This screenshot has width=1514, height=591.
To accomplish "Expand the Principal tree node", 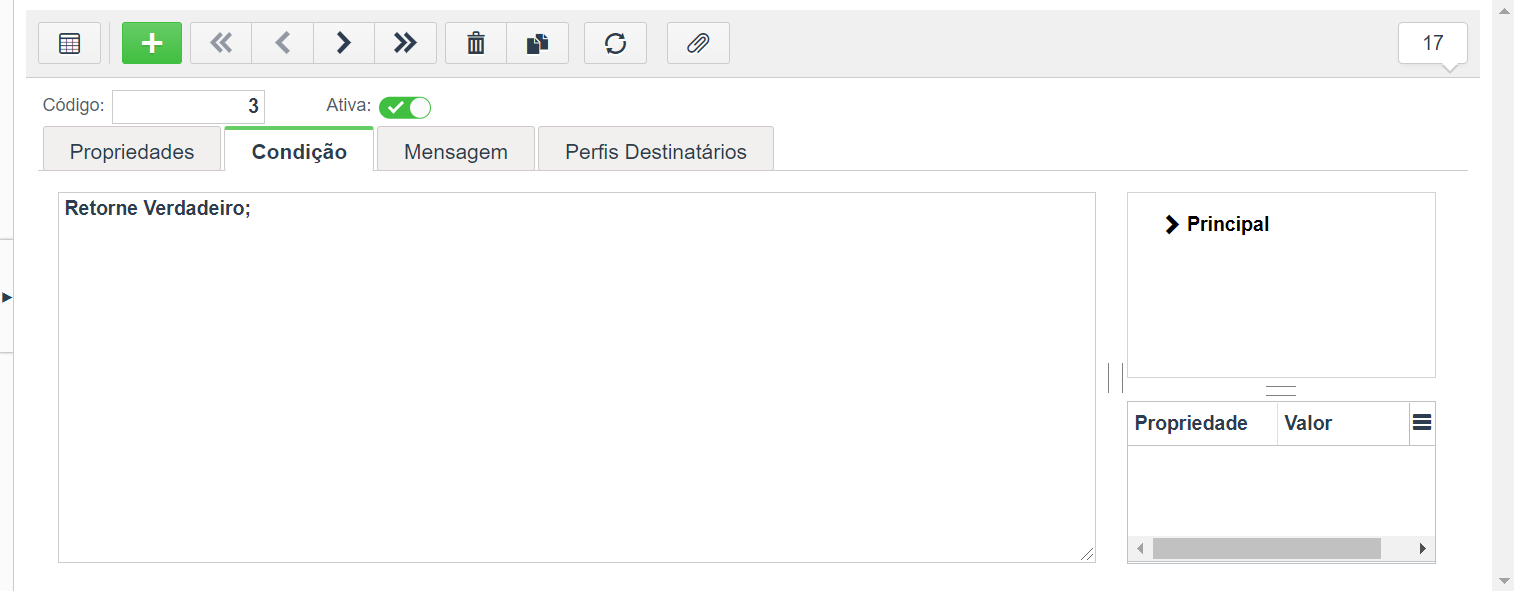I will 1172,225.
